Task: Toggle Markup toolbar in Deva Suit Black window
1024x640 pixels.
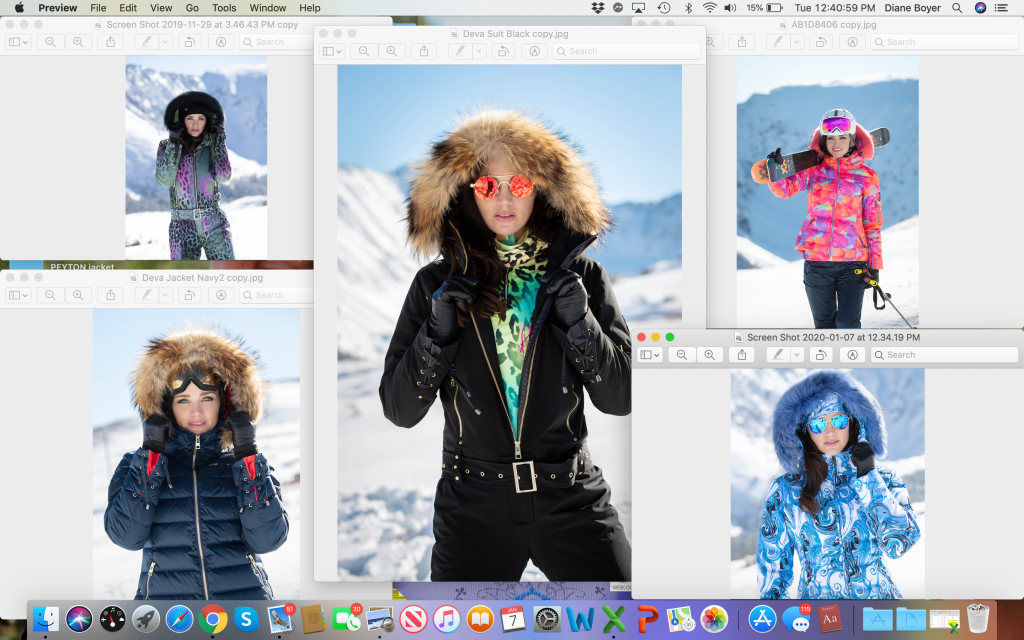Action: [x=535, y=51]
